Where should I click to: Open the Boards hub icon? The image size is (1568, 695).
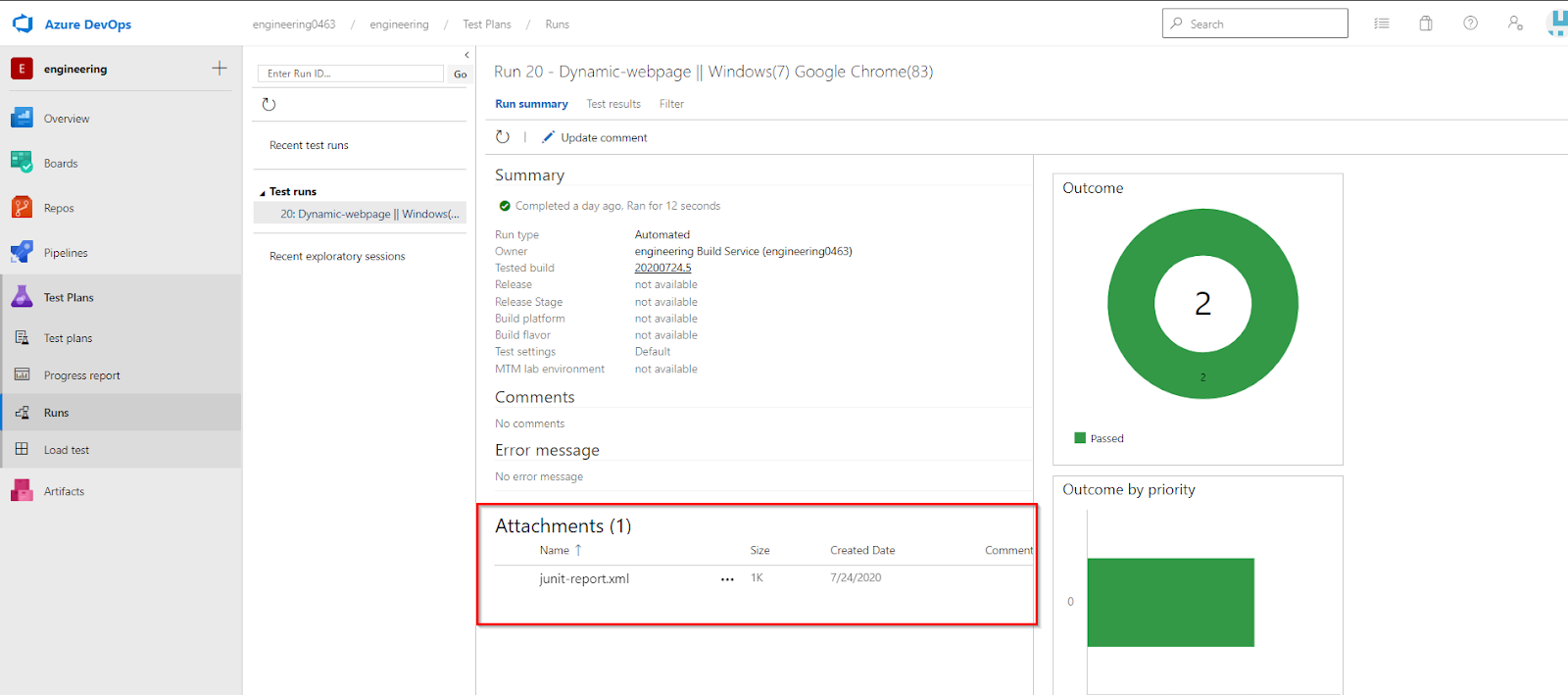click(22, 163)
